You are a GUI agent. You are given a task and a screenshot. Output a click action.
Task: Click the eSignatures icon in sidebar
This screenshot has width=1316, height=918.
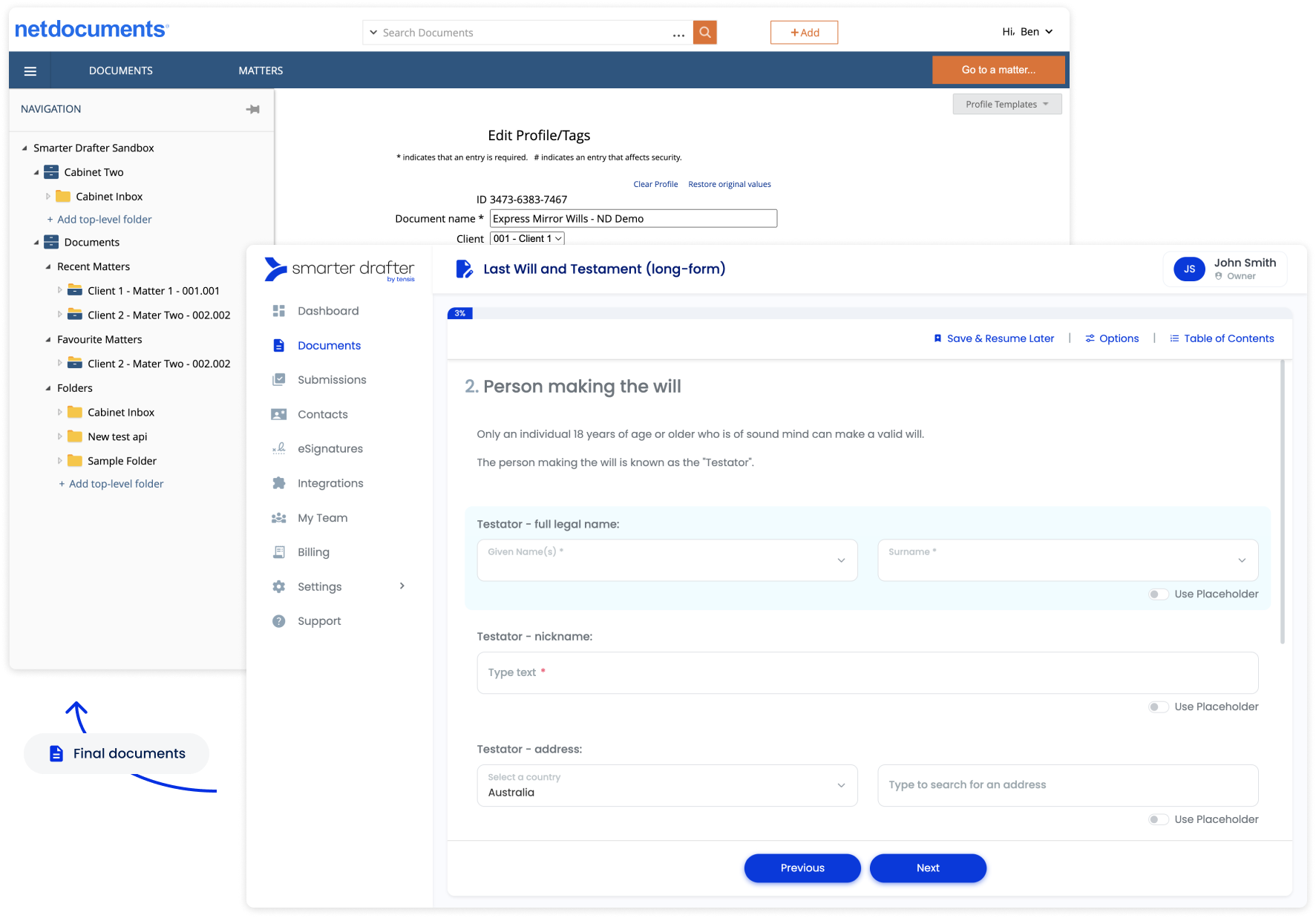point(279,449)
